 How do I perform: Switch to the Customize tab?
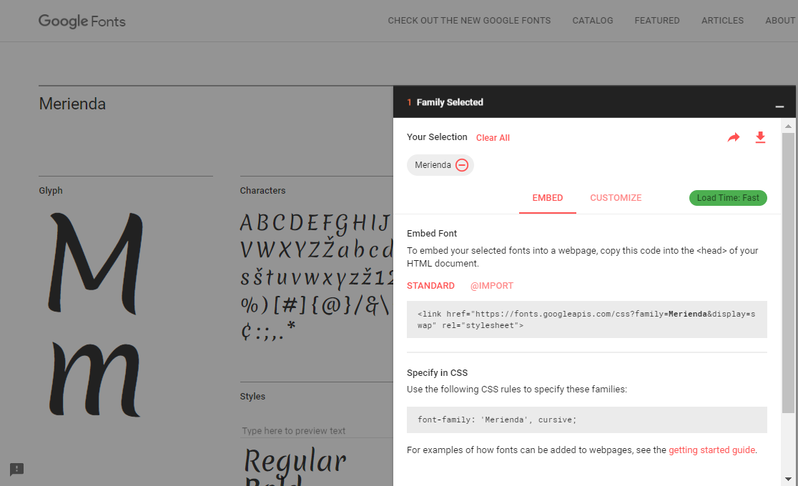pyautogui.click(x=616, y=198)
